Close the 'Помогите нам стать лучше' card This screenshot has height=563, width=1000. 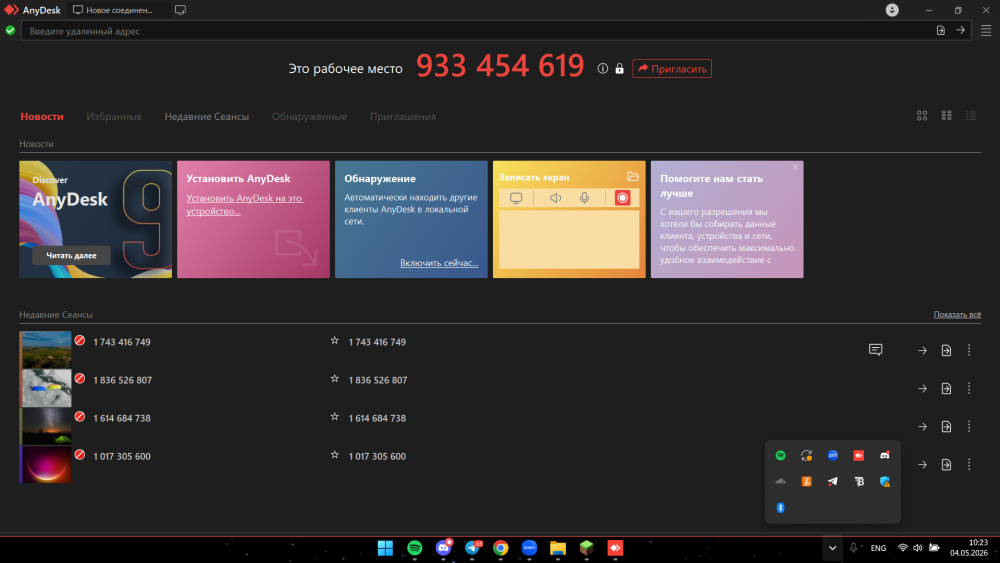(x=795, y=167)
